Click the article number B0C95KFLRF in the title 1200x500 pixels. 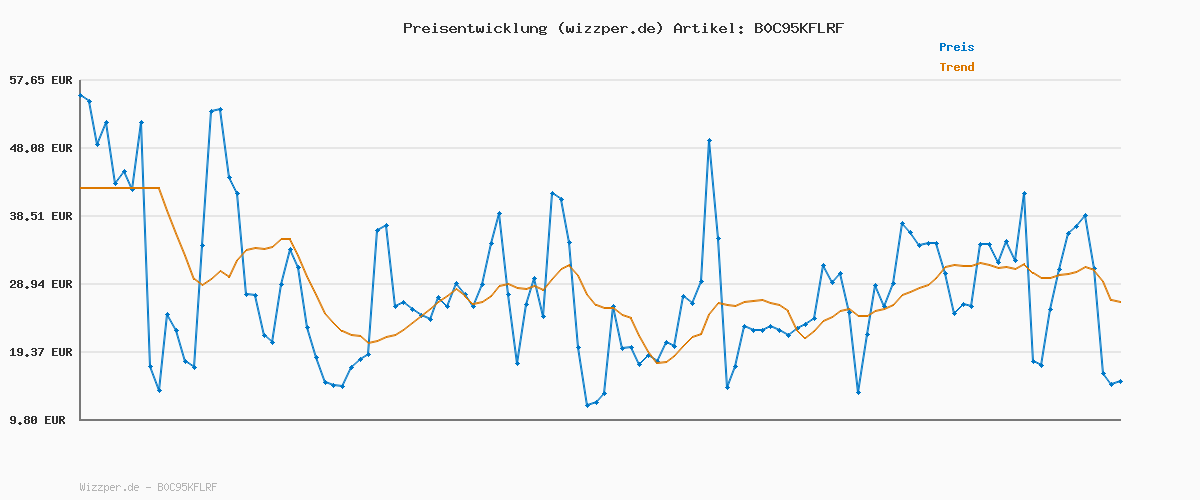[x=798, y=28]
